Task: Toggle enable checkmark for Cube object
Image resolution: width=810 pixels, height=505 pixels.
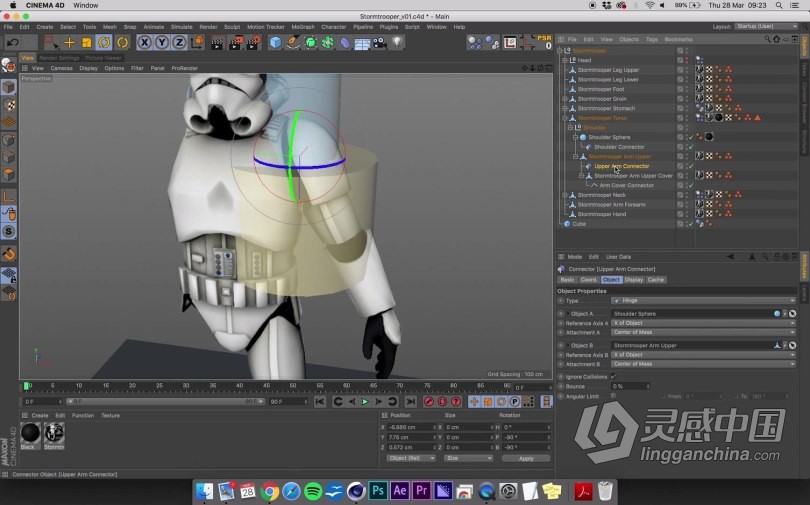Action: point(691,224)
